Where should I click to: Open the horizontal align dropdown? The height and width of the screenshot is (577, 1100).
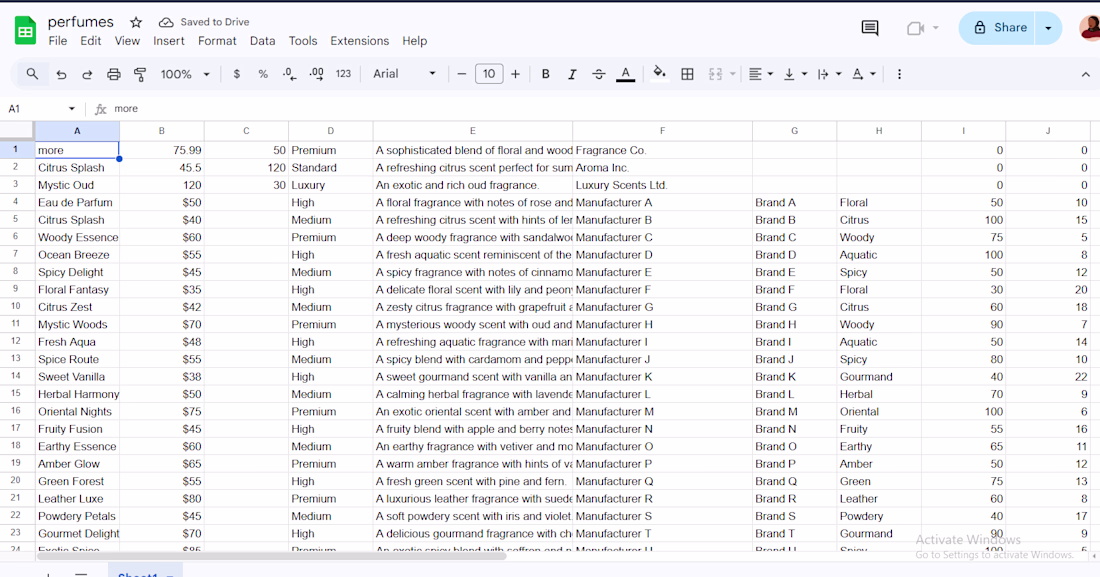761,74
